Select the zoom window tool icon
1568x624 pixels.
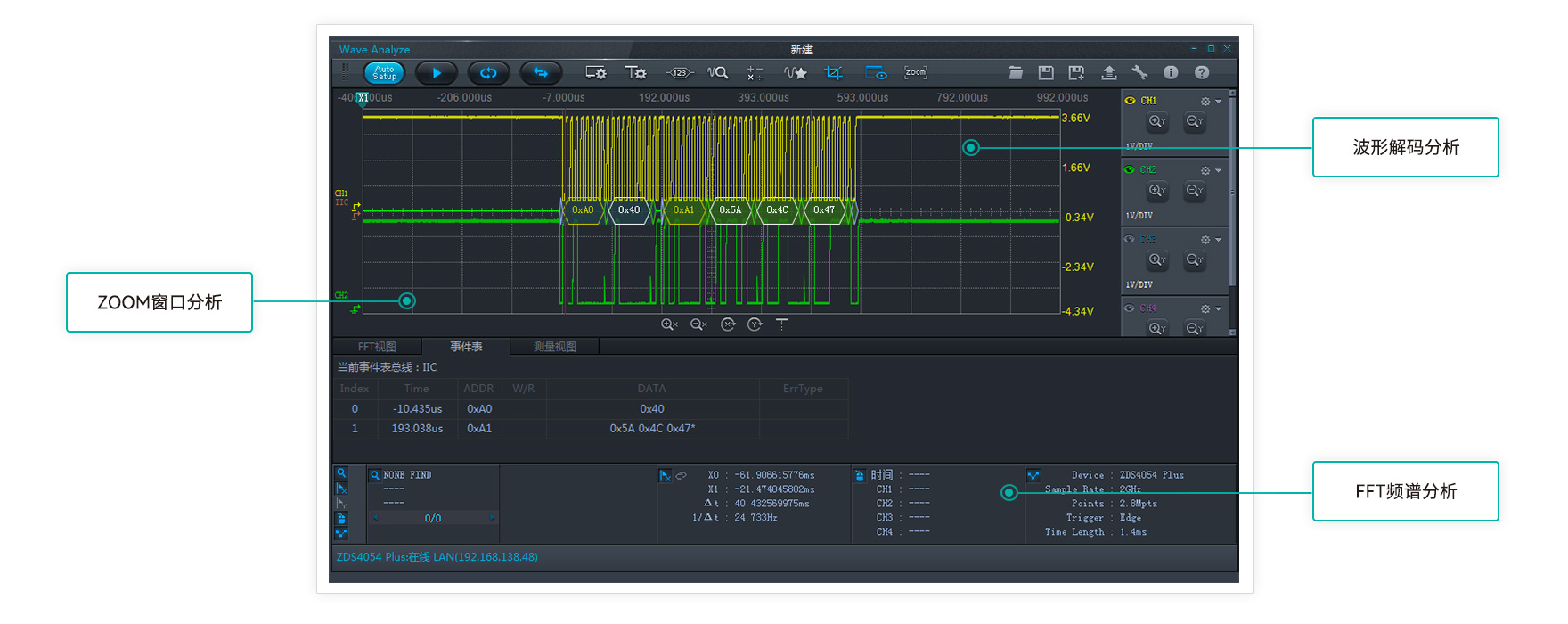click(916, 73)
